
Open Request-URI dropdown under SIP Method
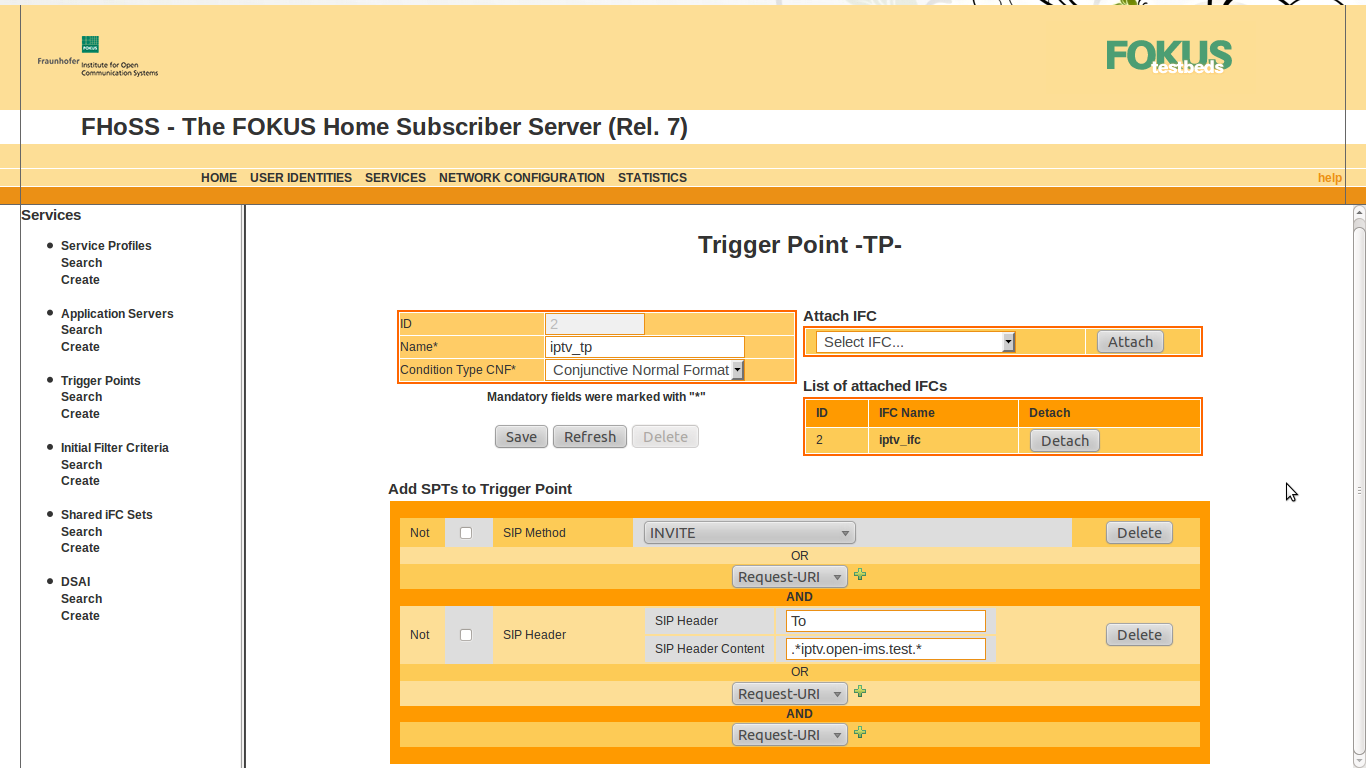(x=789, y=577)
